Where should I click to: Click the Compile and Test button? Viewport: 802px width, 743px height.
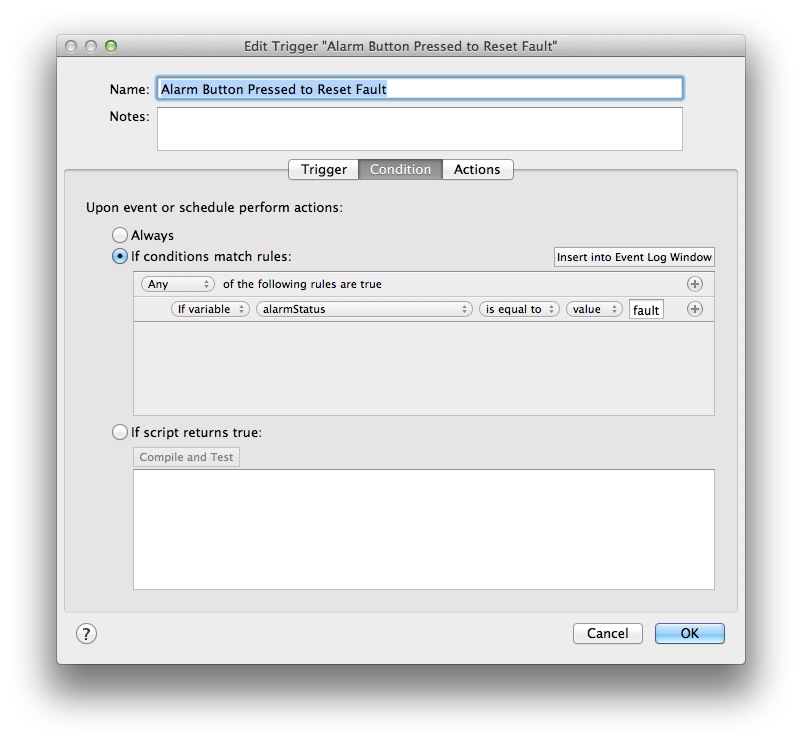(x=186, y=457)
